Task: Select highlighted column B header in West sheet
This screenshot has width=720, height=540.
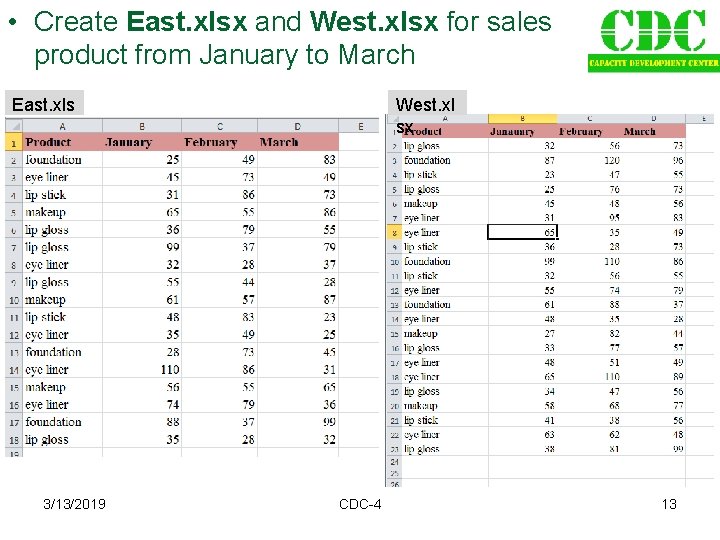Action: [522, 119]
